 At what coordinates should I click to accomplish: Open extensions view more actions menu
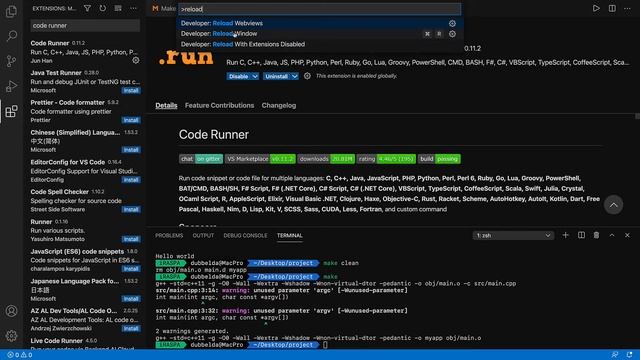(x=133, y=8)
